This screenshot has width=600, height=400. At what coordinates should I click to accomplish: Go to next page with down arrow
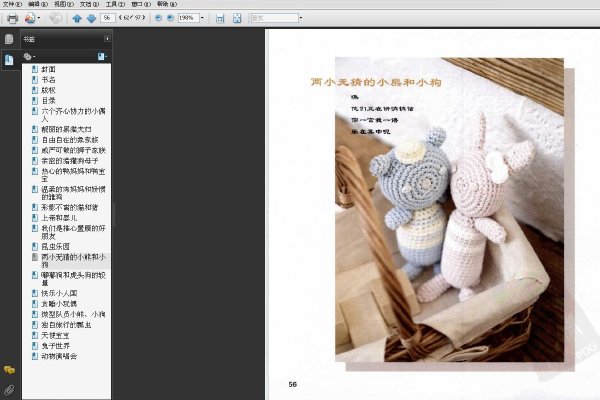click(x=91, y=18)
